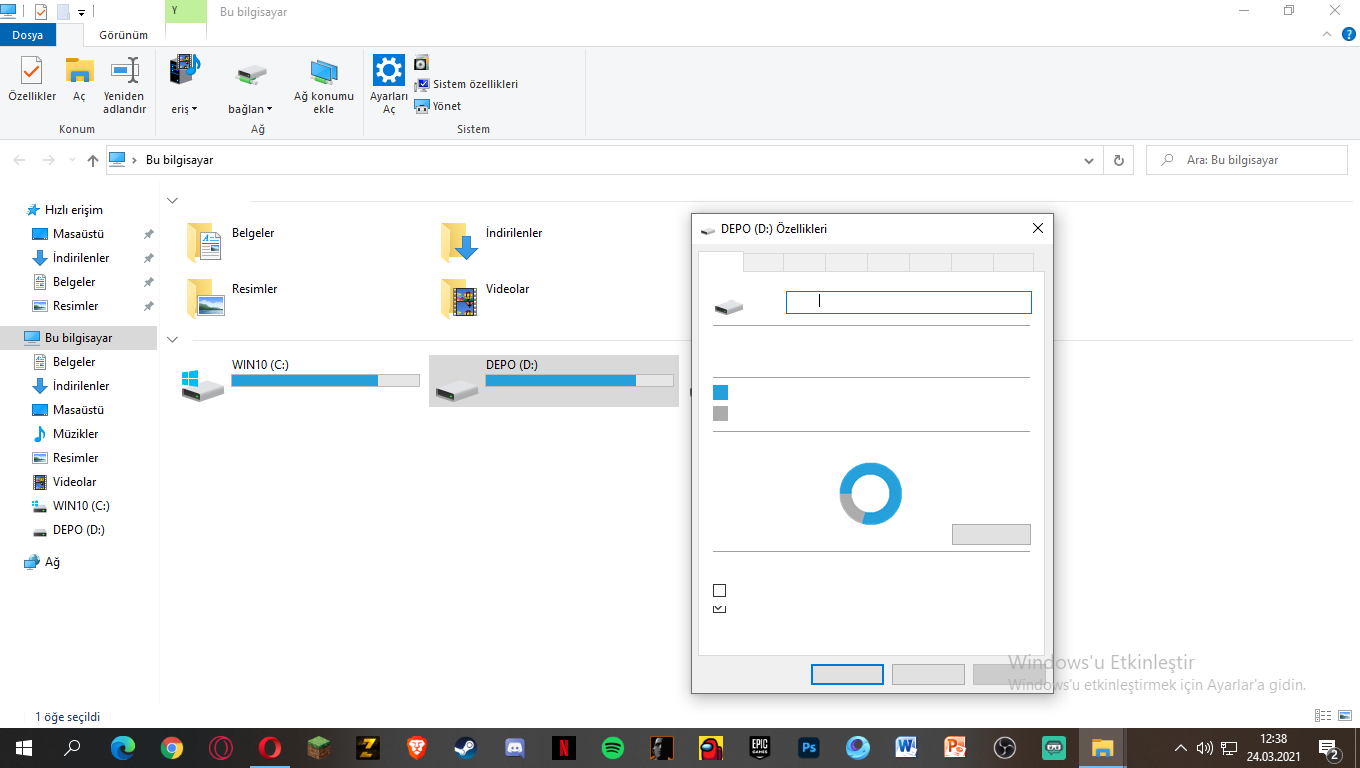Open OBS Studio from the taskbar
The width and height of the screenshot is (1360, 768).
(1005, 747)
